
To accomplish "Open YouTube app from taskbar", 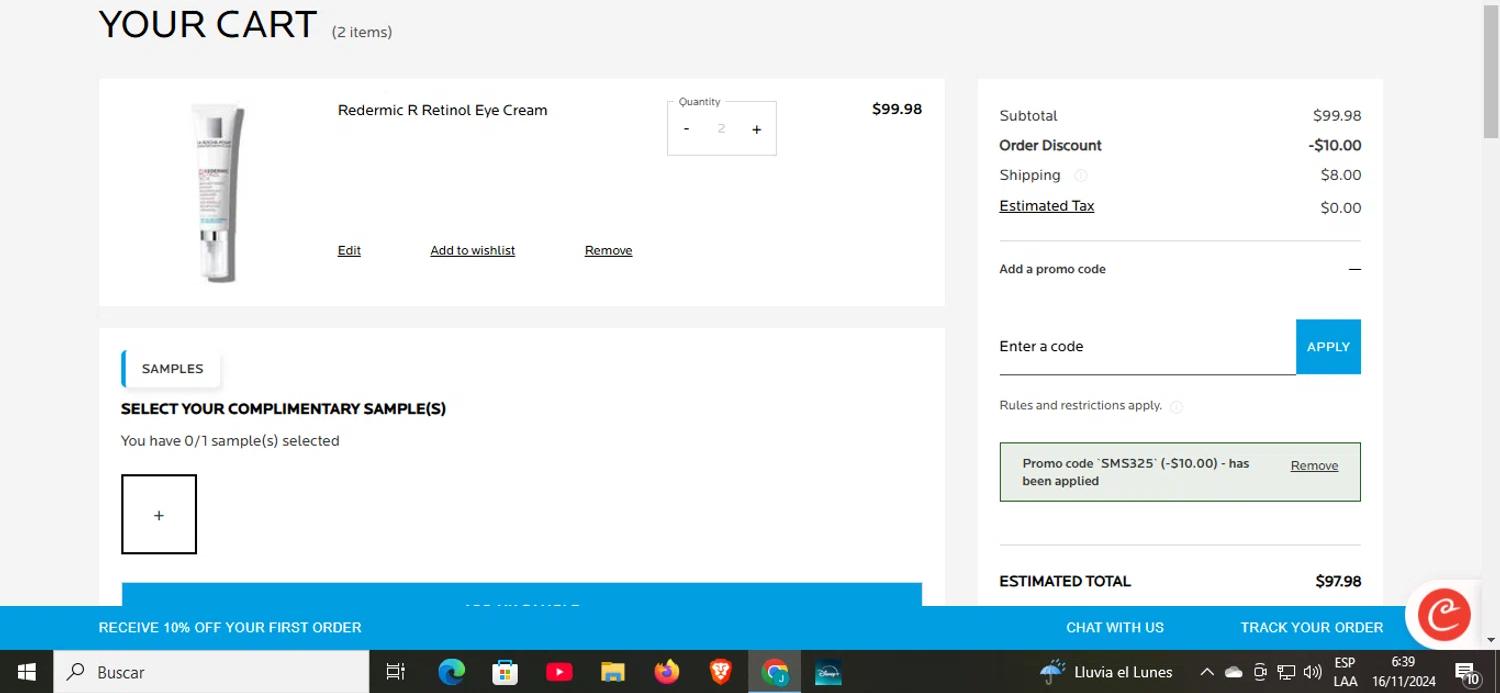I will pos(559,672).
